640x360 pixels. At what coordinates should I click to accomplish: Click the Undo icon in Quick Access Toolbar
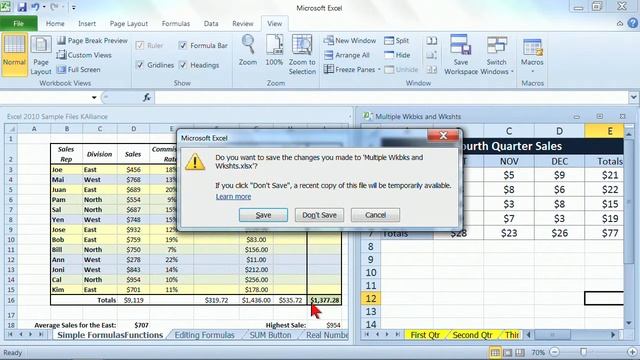pyautogui.click(x=35, y=7)
